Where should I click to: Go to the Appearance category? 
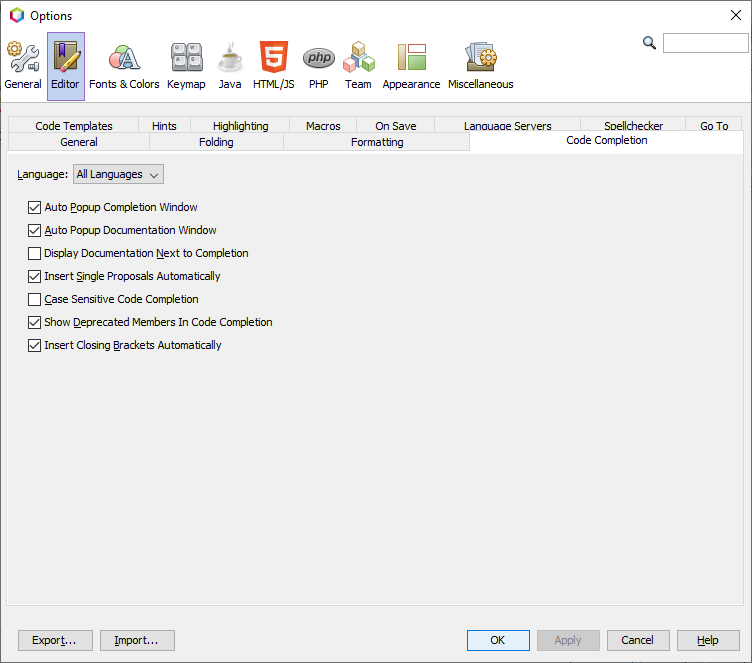411,67
